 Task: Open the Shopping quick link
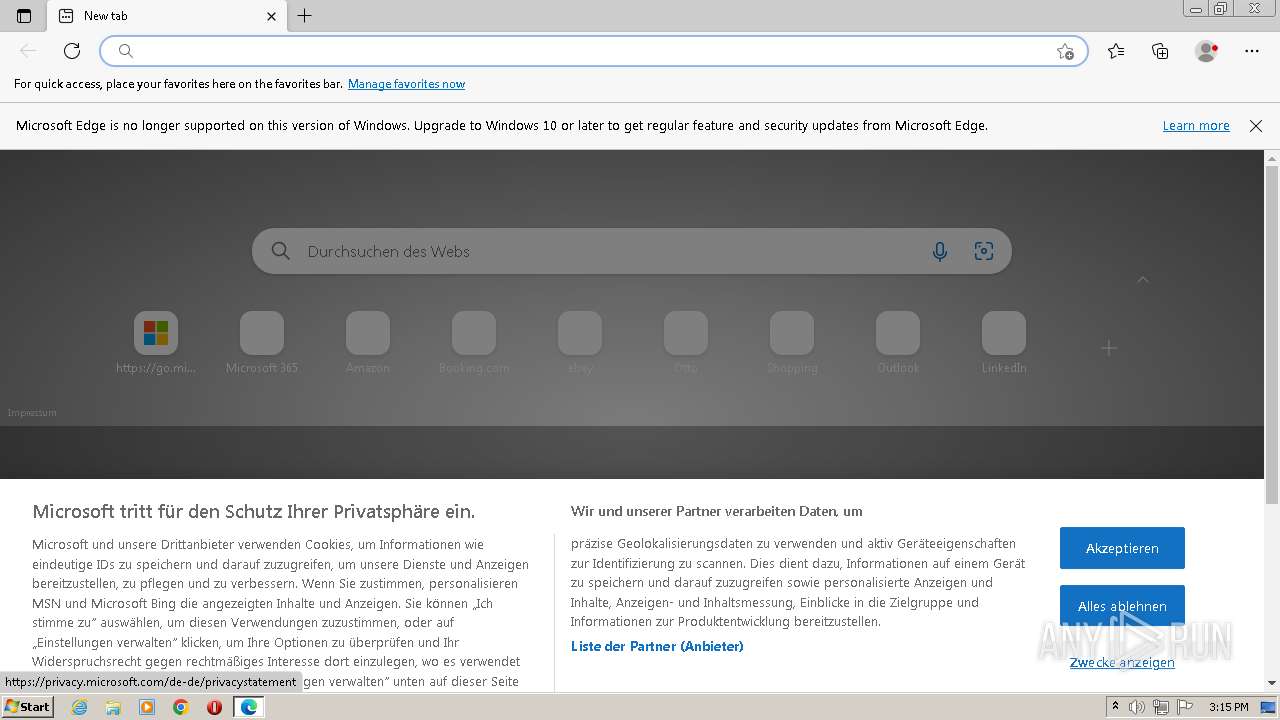point(792,343)
